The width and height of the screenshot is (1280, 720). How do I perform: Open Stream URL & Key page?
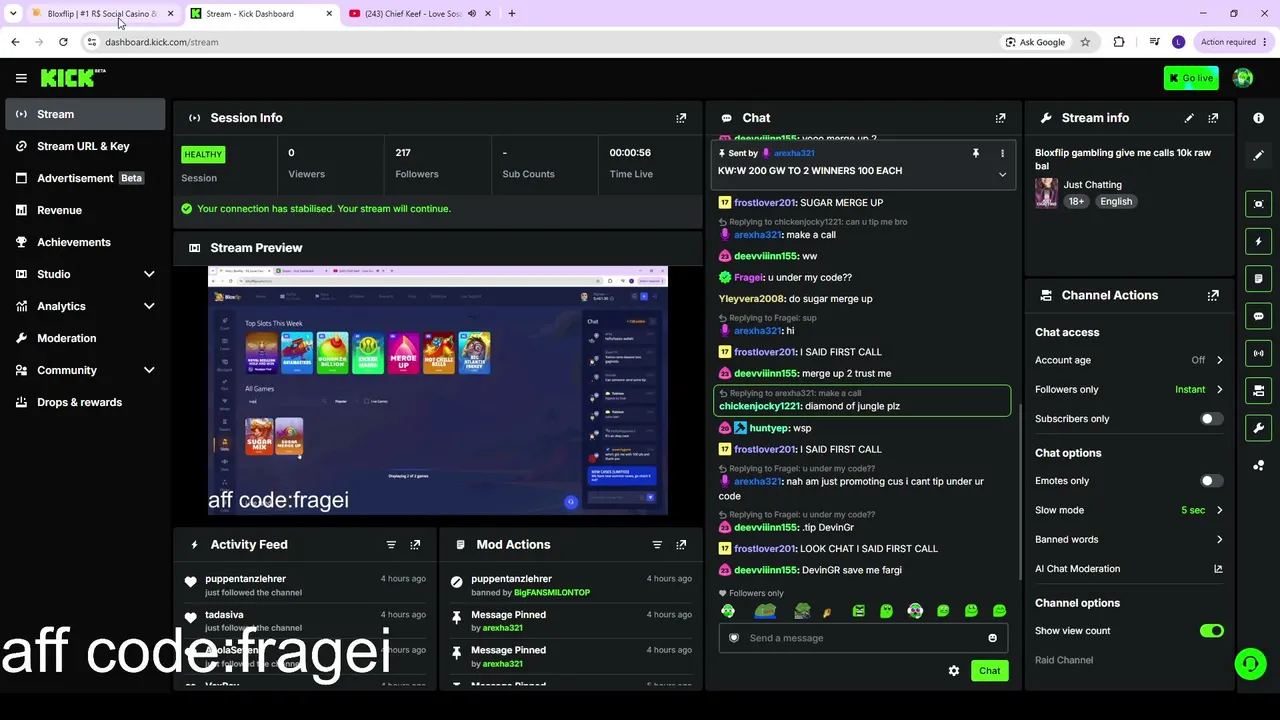85,146
